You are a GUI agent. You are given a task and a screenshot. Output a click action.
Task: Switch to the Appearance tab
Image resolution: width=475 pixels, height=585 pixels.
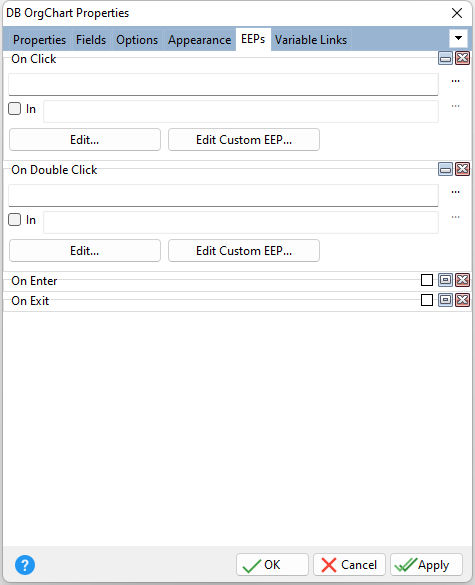tap(199, 40)
